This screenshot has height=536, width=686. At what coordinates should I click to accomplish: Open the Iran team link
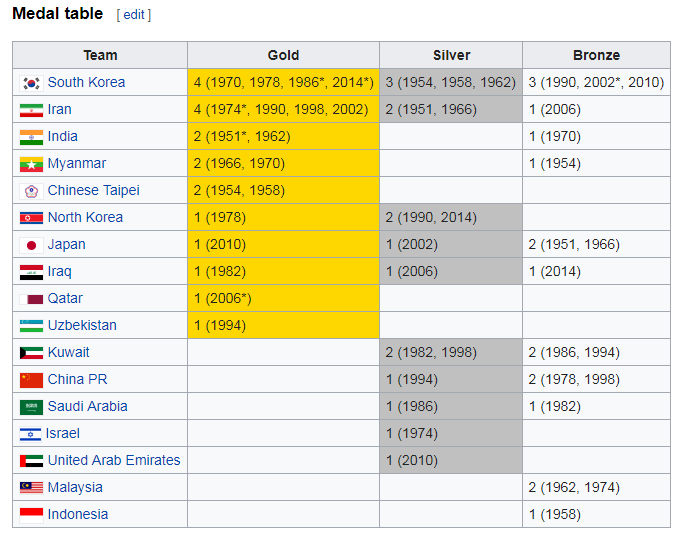point(60,109)
